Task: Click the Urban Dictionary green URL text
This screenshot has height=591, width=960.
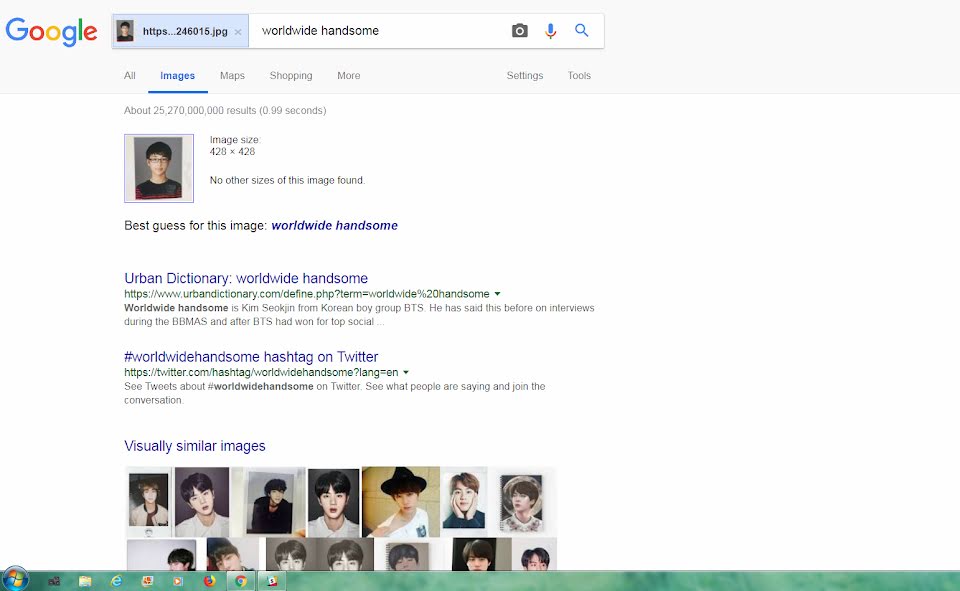Action: coord(307,294)
